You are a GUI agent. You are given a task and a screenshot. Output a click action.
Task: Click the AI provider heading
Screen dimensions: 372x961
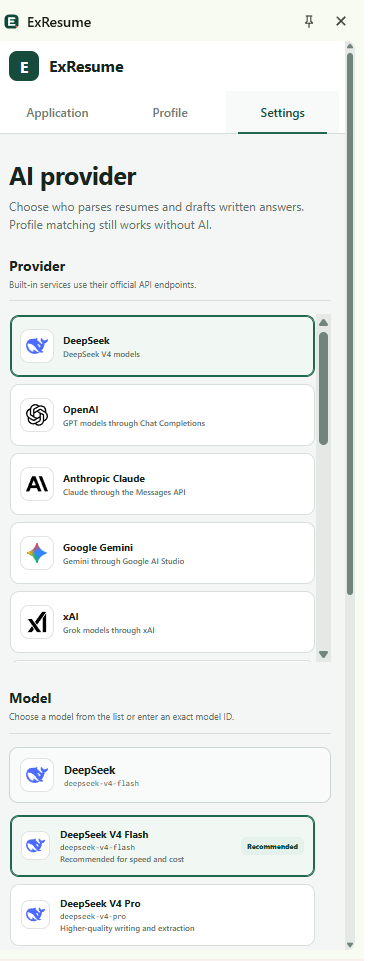pos(72,177)
